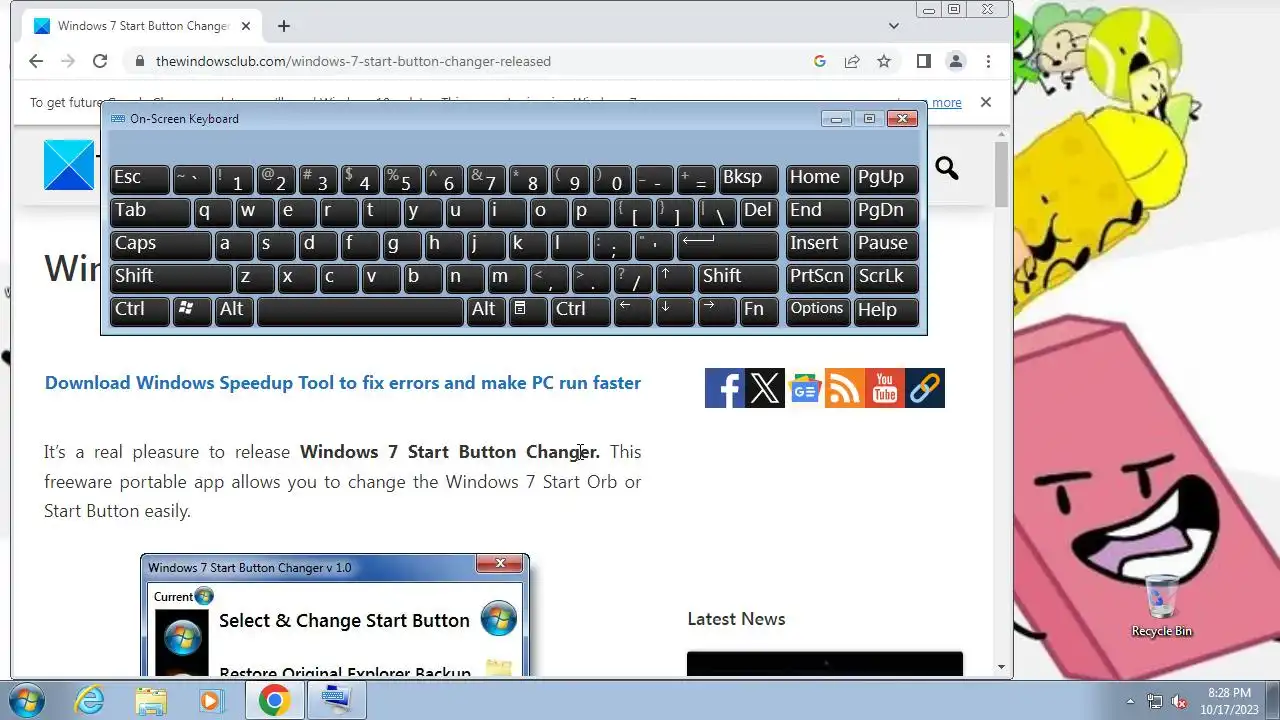
Task: Toggle the right Ctrl key
Action: (580, 311)
